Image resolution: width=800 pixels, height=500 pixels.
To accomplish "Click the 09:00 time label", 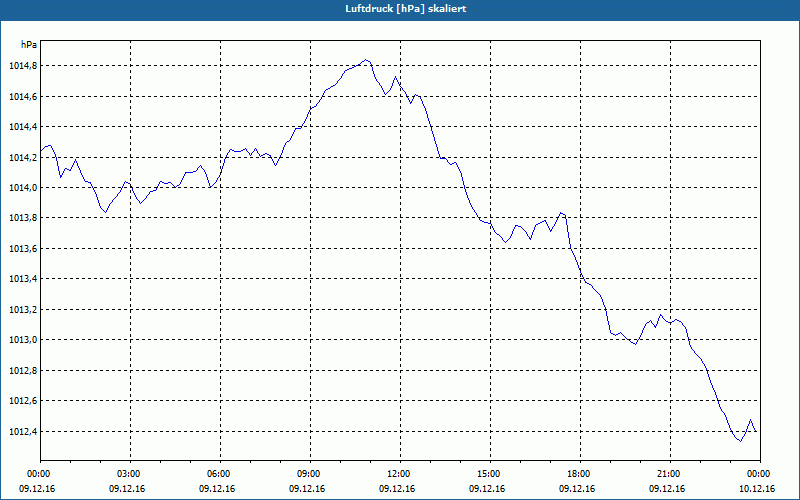I will click(x=310, y=474).
